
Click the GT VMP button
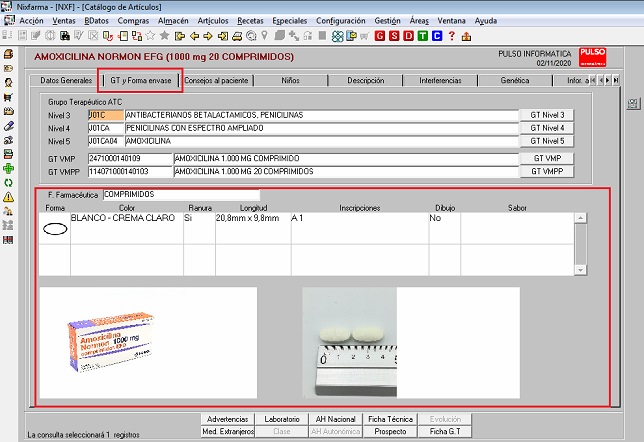(x=547, y=158)
